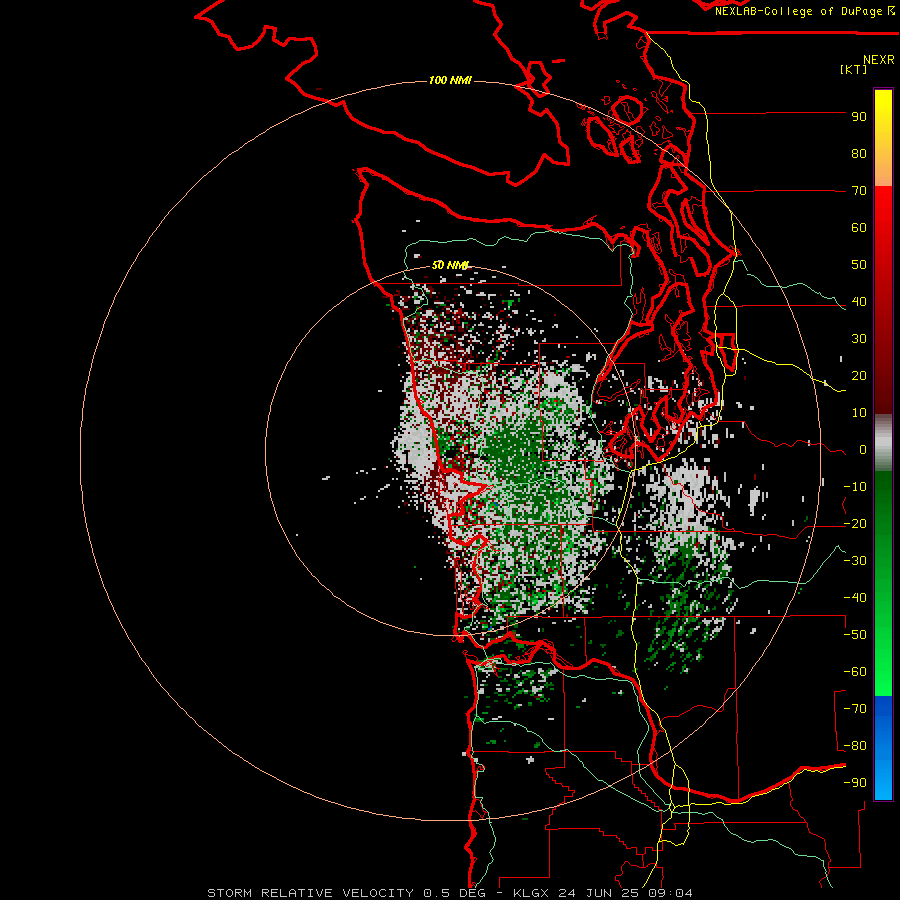Click the -60 knot scale value
Image resolution: width=900 pixels, height=900 pixels.
coord(855,672)
